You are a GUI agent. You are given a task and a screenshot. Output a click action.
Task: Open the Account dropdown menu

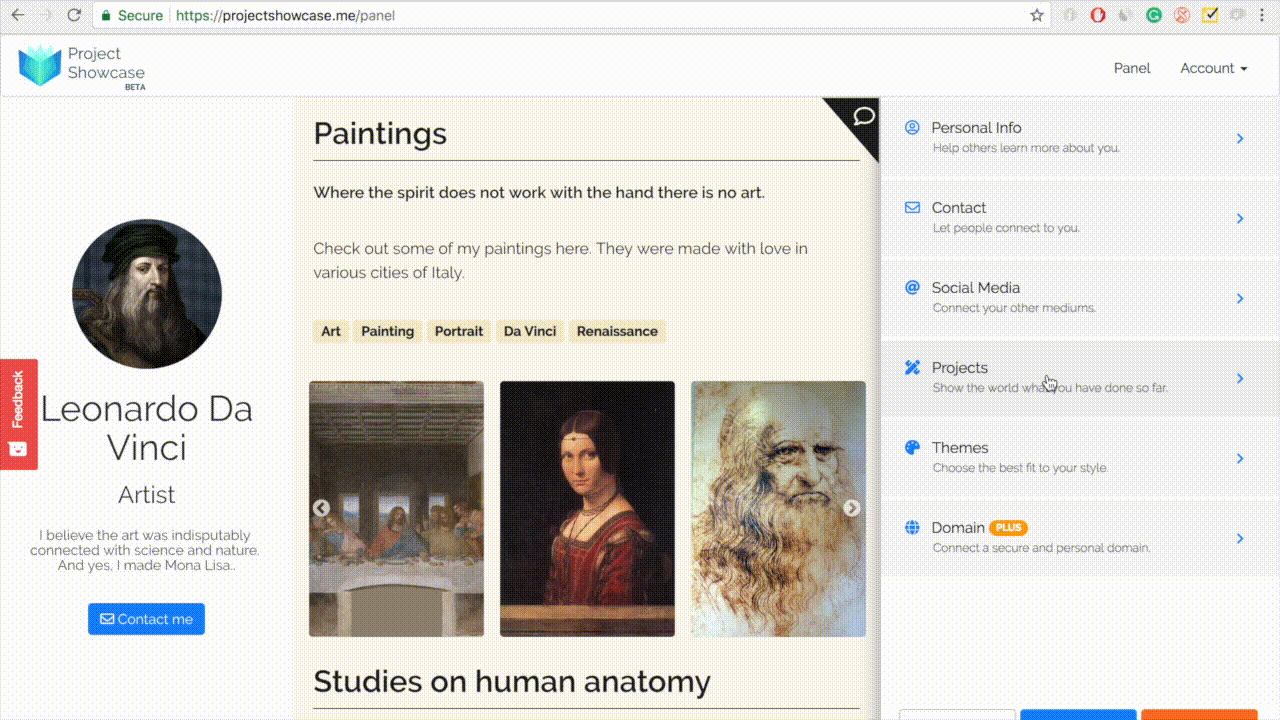pyautogui.click(x=1213, y=68)
